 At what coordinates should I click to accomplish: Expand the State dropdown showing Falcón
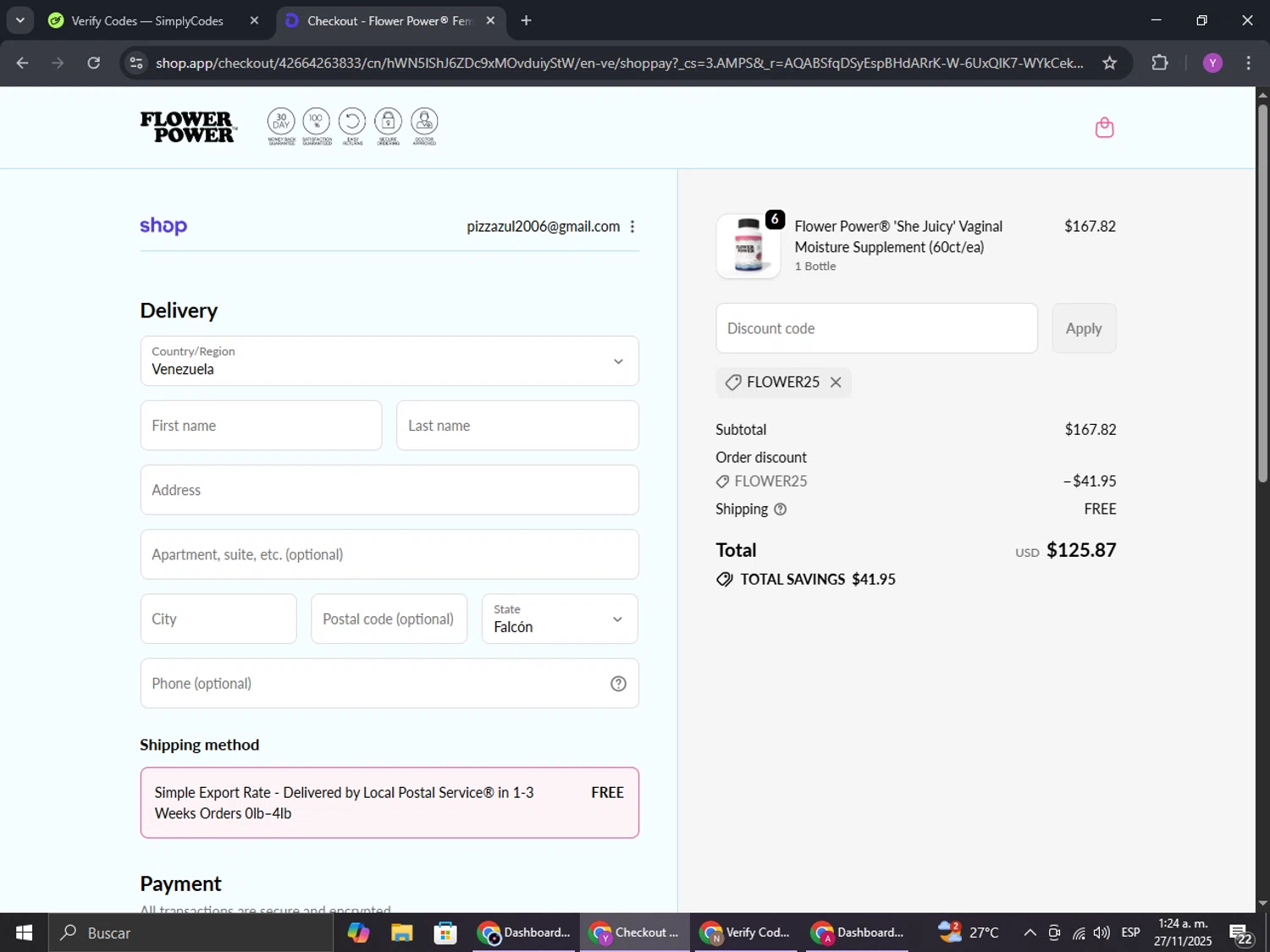tap(560, 619)
